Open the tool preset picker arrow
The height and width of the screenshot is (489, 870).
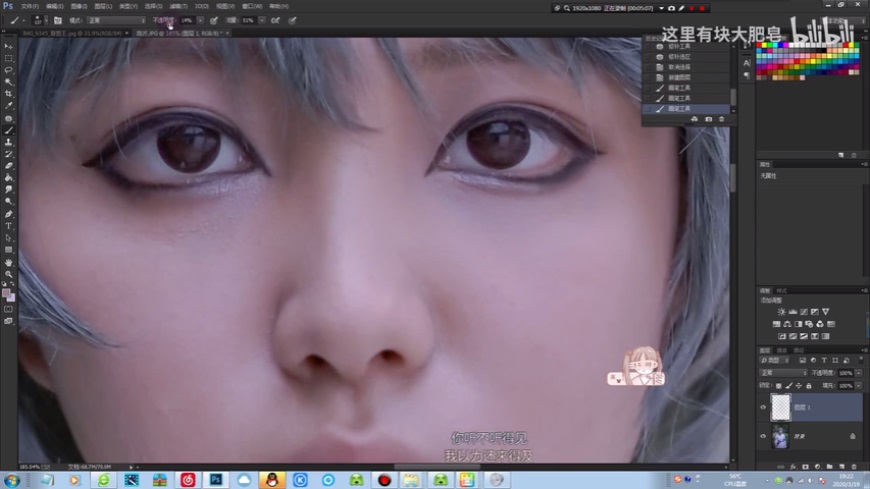pyautogui.click(x=24, y=21)
